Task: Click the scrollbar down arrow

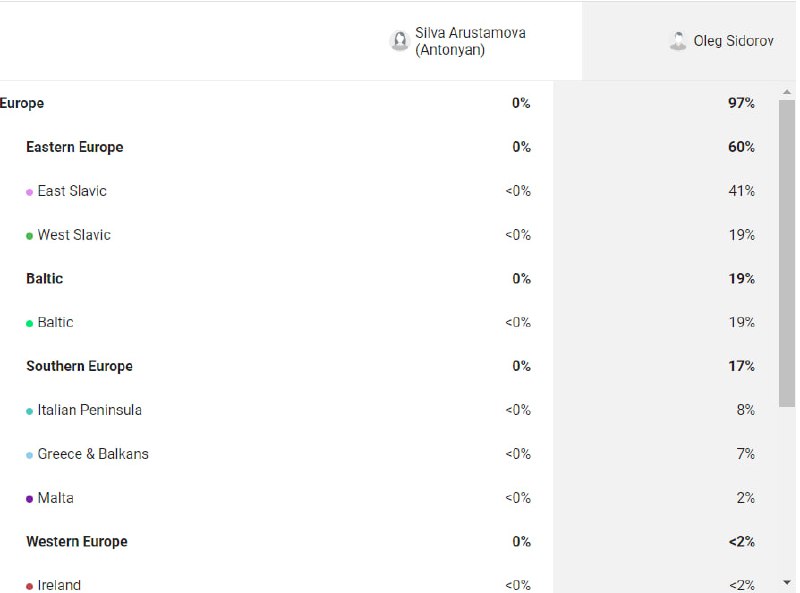Action: (x=787, y=582)
